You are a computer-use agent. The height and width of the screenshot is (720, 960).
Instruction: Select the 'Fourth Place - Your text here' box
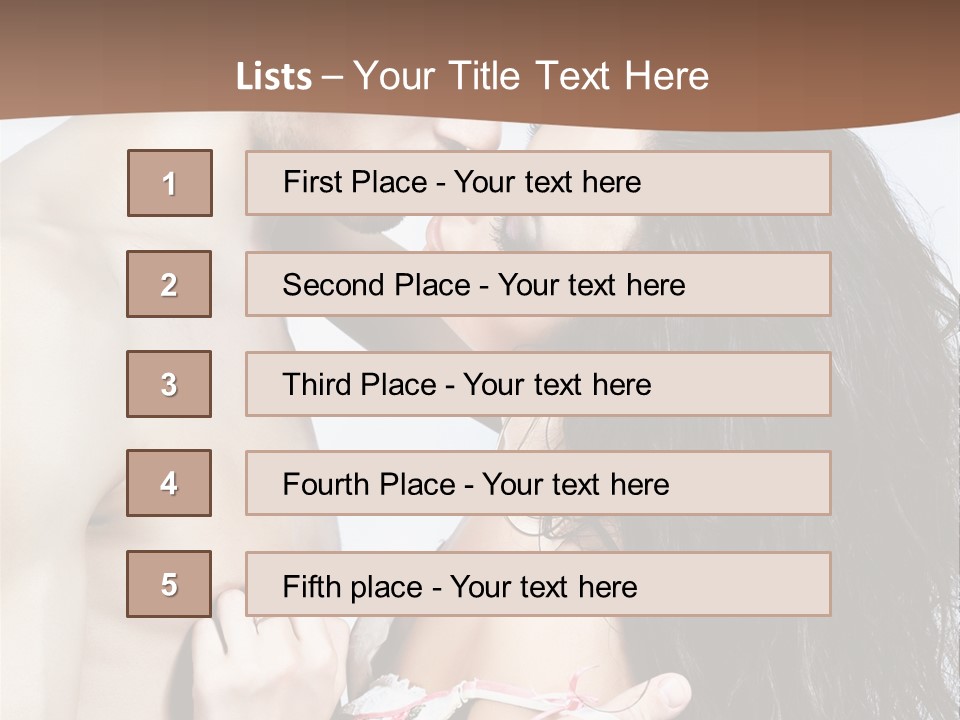coord(538,483)
